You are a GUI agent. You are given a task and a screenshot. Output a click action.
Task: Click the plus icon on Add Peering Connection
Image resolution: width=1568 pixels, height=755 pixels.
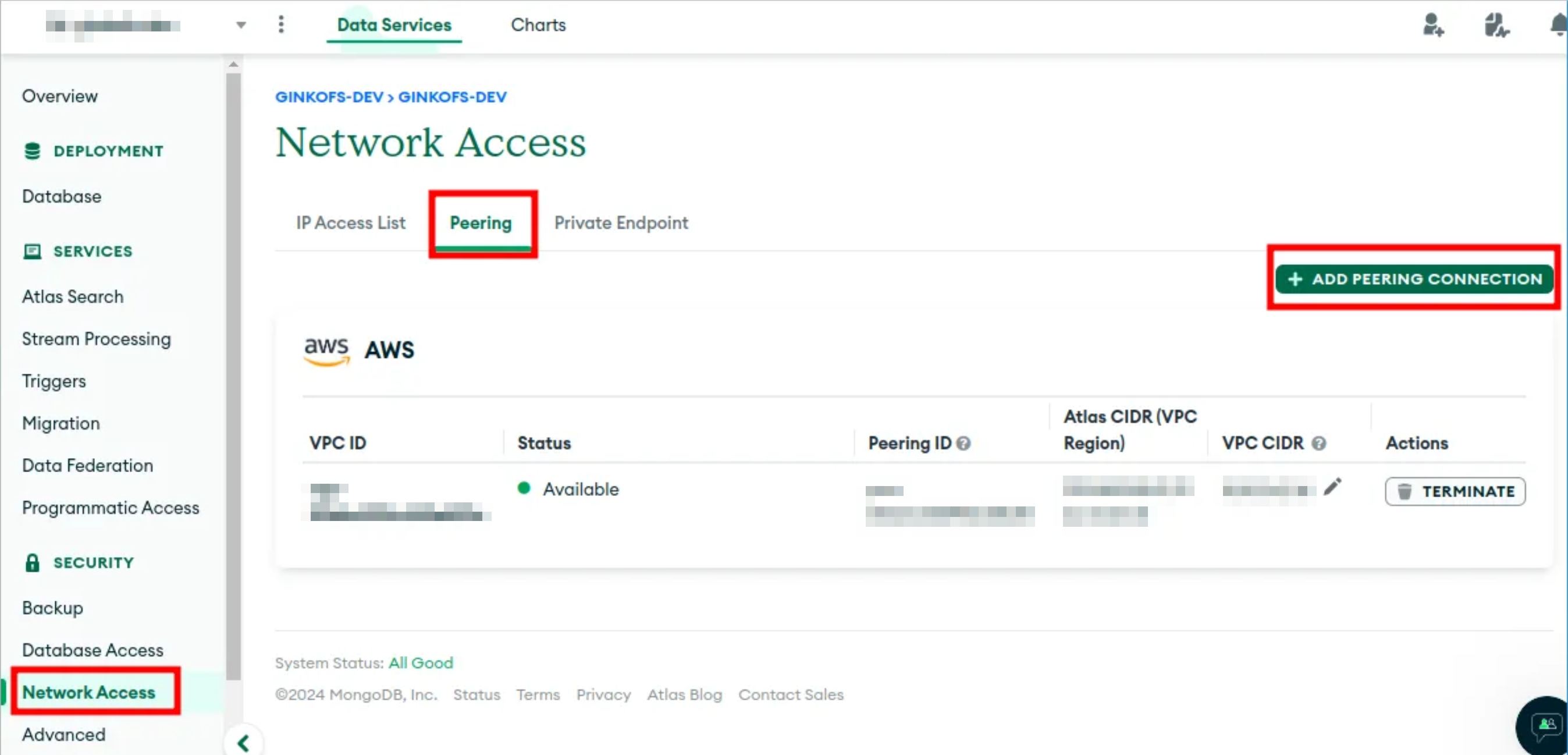[1295, 279]
